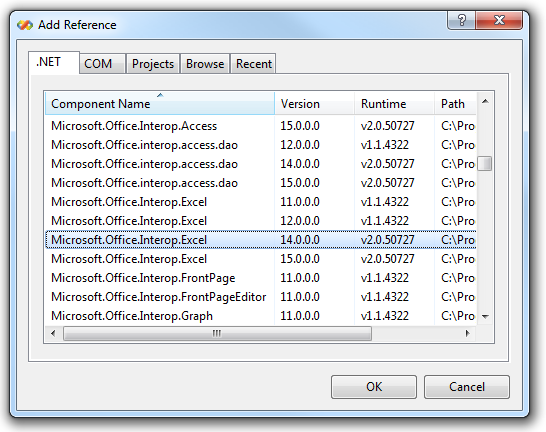Viewport: 546px width, 432px height.
Task: Click the vertical scrollbar thumb
Action: pyautogui.click(x=485, y=164)
